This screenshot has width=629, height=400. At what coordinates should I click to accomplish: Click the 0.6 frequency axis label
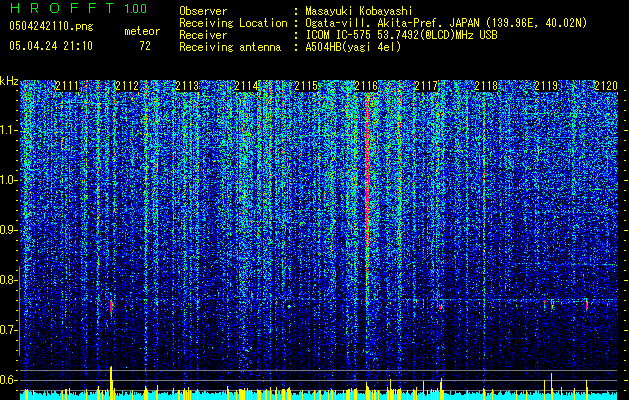coord(9,380)
